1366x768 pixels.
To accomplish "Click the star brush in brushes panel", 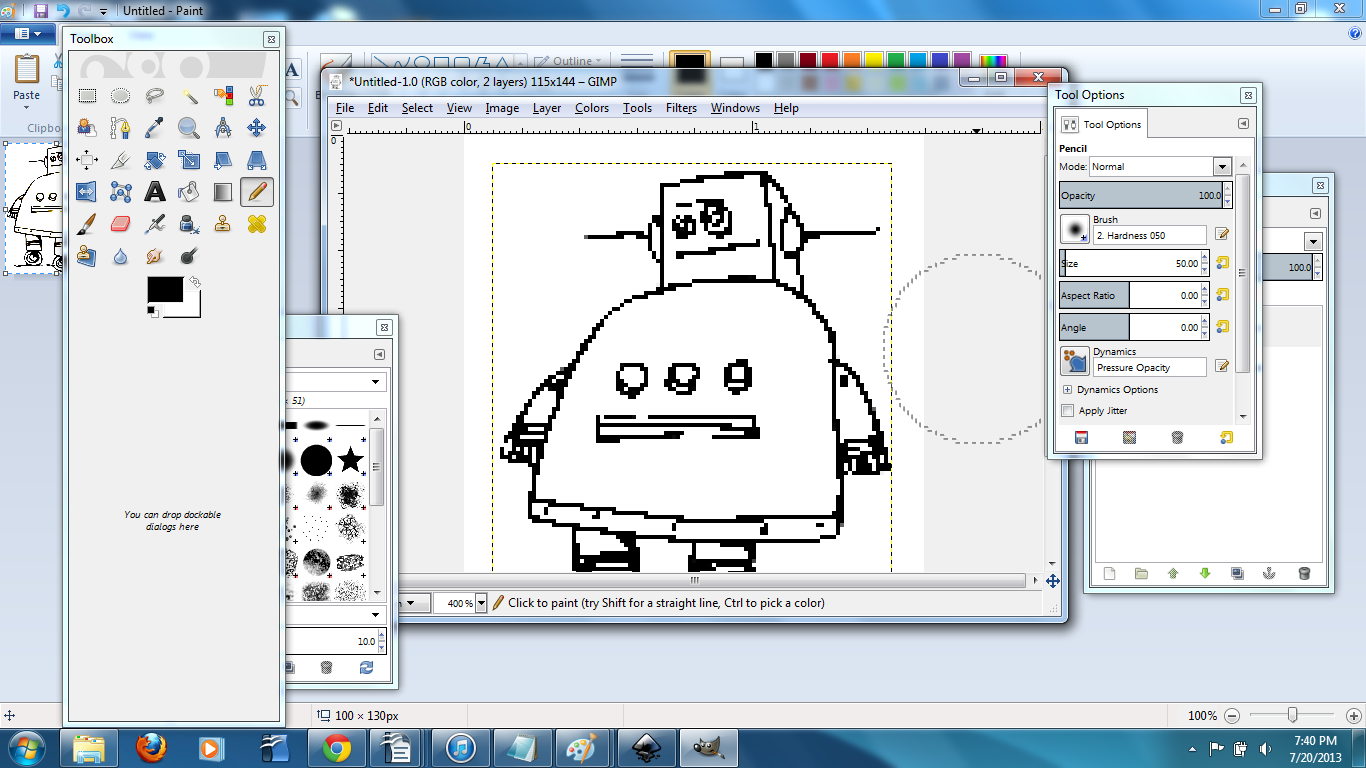I will click(x=350, y=460).
